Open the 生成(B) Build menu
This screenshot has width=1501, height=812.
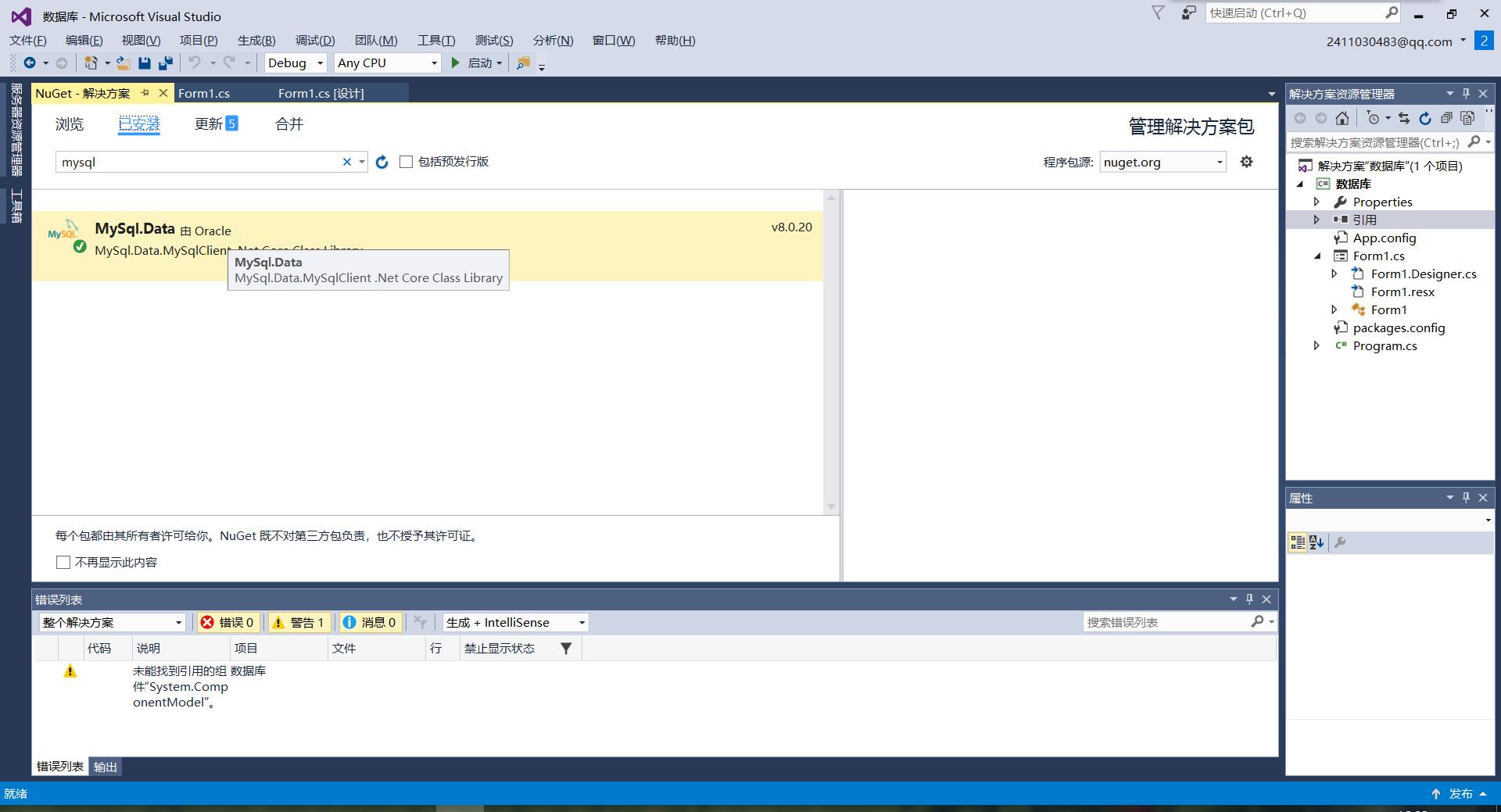pyautogui.click(x=256, y=41)
